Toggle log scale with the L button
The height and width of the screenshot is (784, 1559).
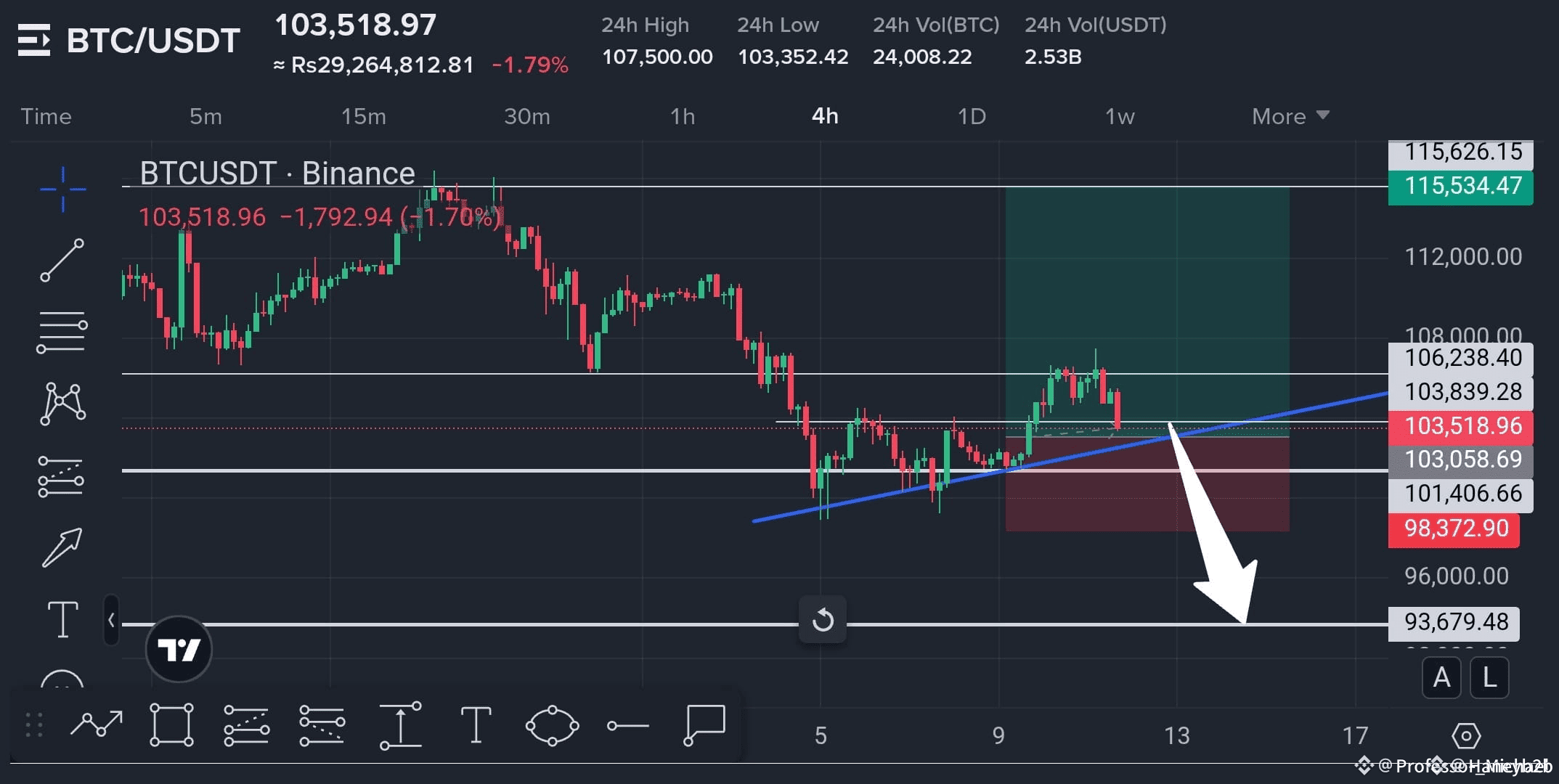[1489, 677]
